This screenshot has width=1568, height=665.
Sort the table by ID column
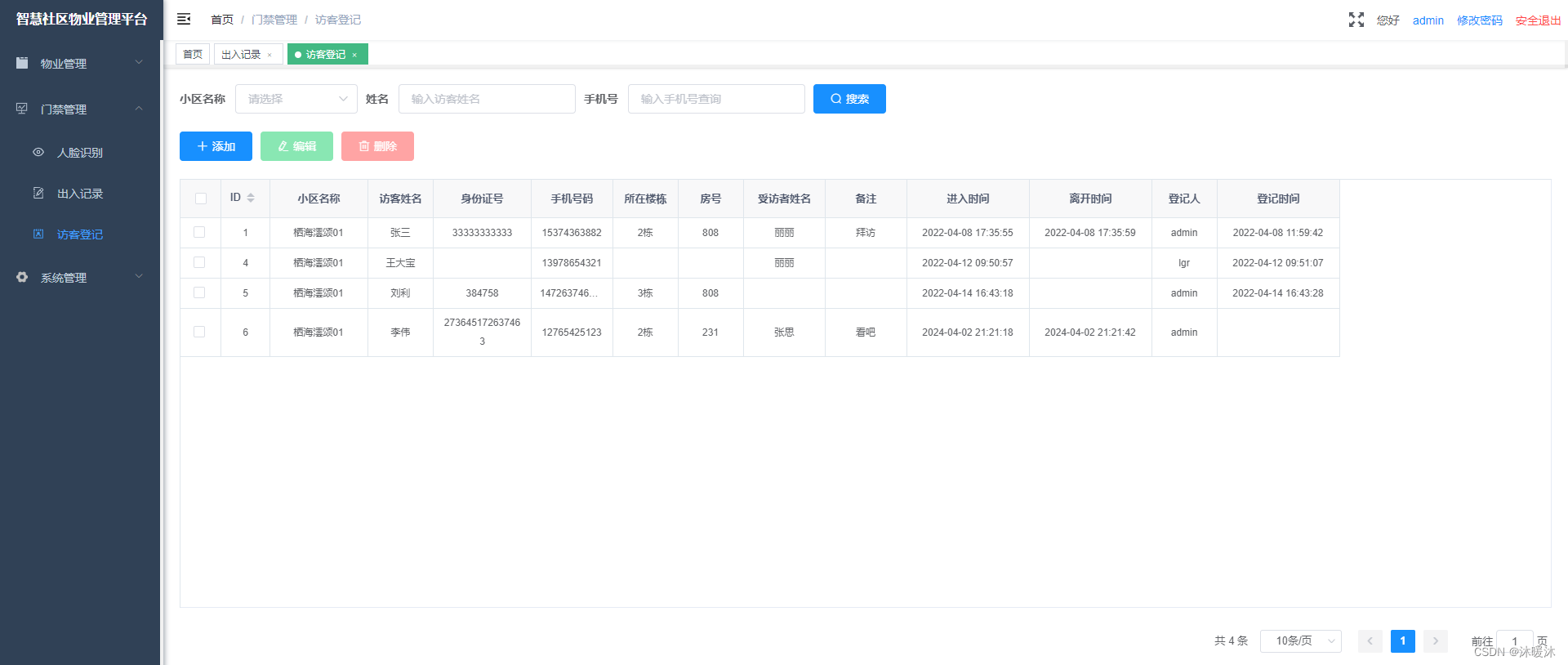[251, 198]
